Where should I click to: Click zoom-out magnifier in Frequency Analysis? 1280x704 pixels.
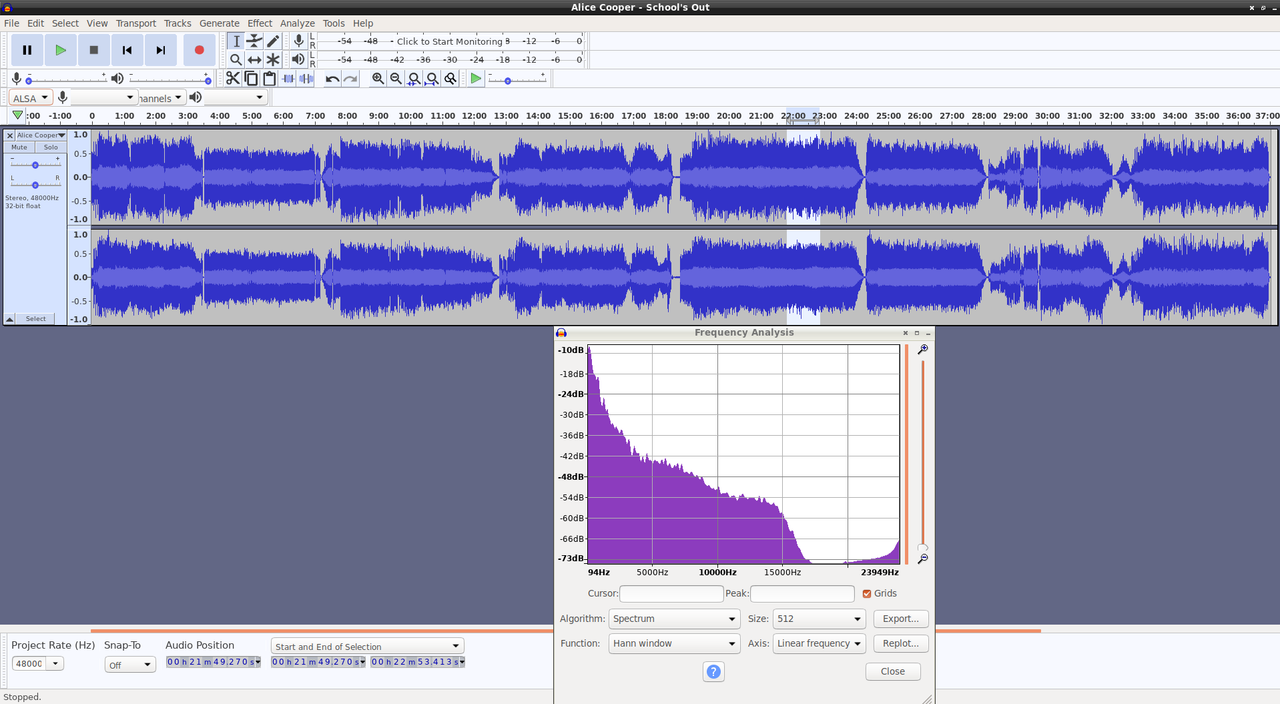click(x=923, y=559)
